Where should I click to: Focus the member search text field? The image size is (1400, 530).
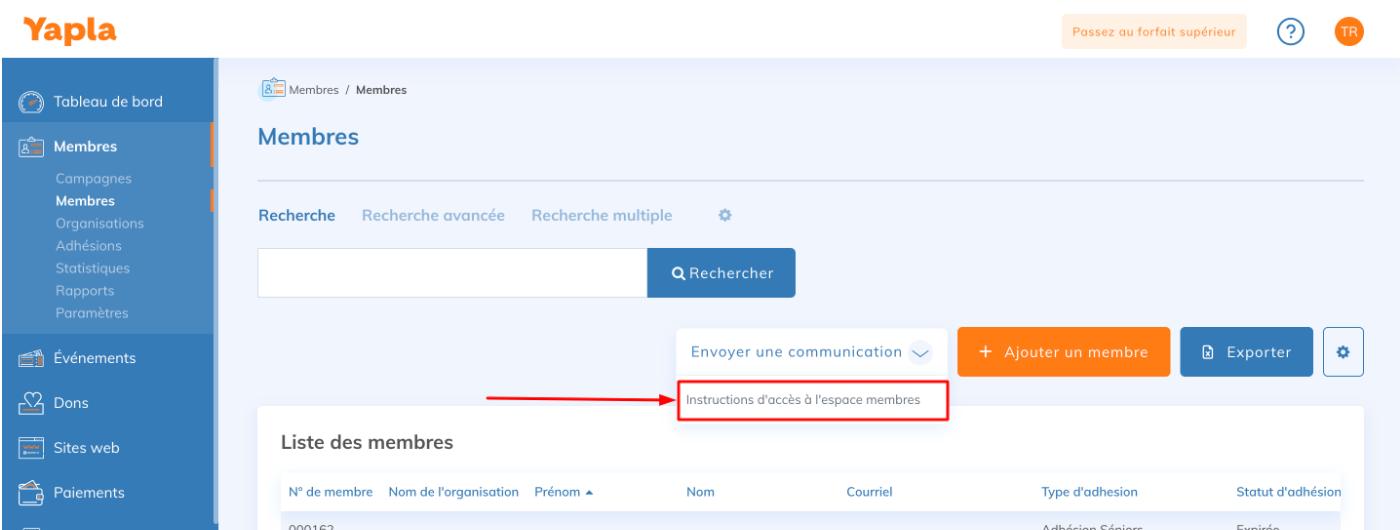click(x=452, y=273)
